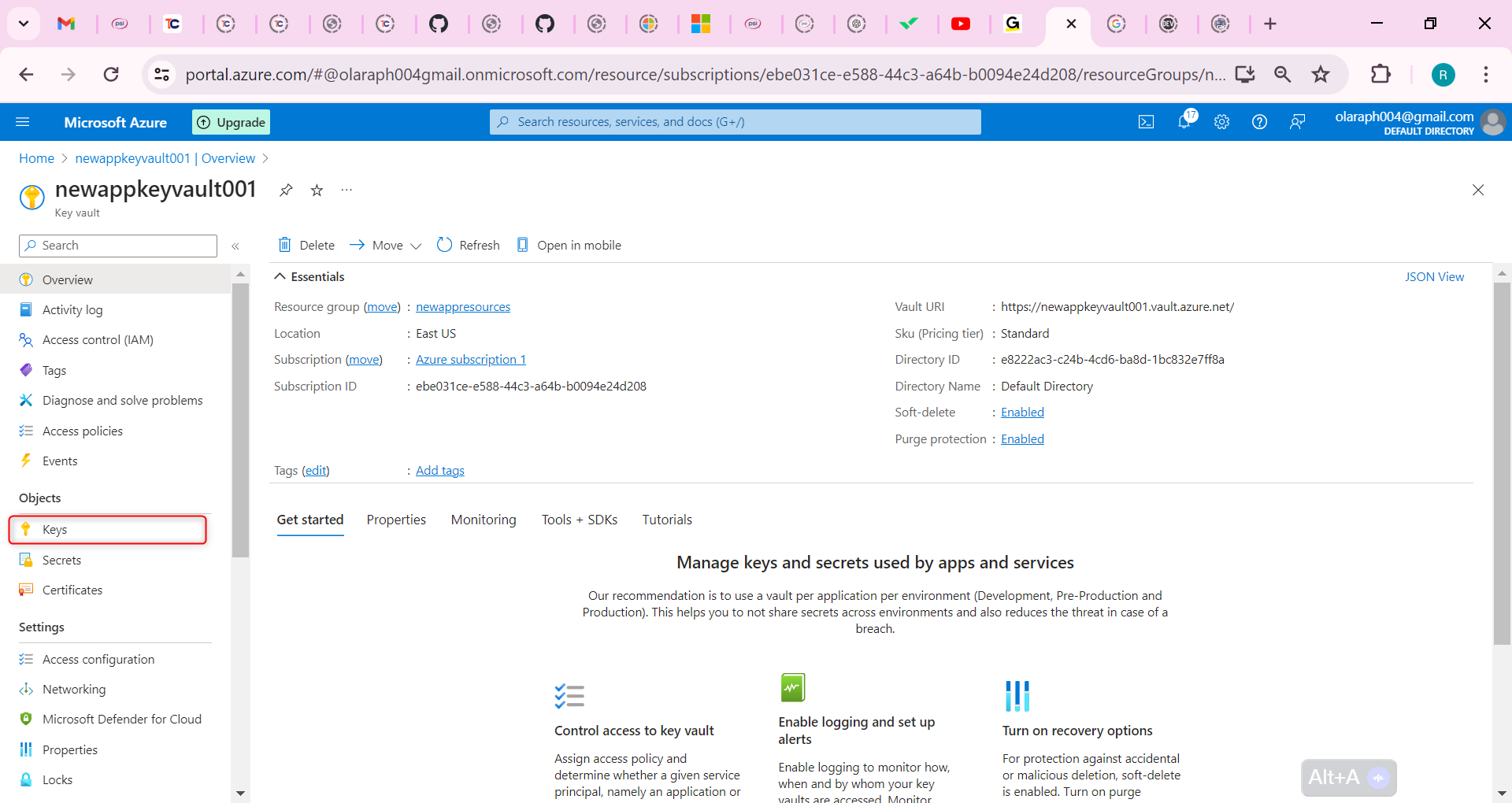Open JSON View link
This screenshot has width=1512, height=803.
[x=1434, y=276]
